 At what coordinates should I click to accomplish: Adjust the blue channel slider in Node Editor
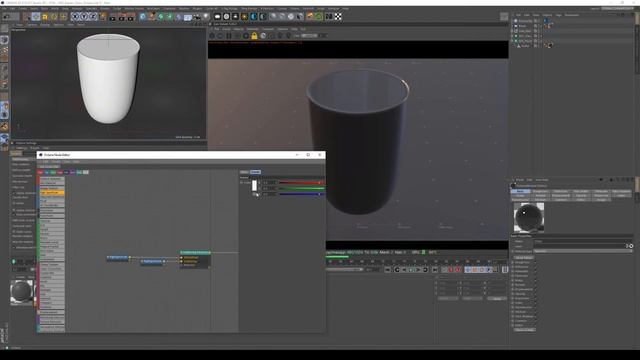[301, 194]
